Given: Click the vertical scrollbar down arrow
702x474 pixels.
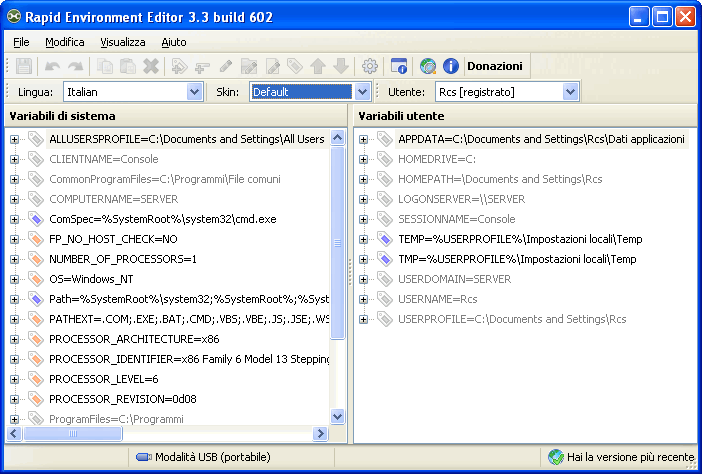Looking at the screenshot, I should (338, 416).
